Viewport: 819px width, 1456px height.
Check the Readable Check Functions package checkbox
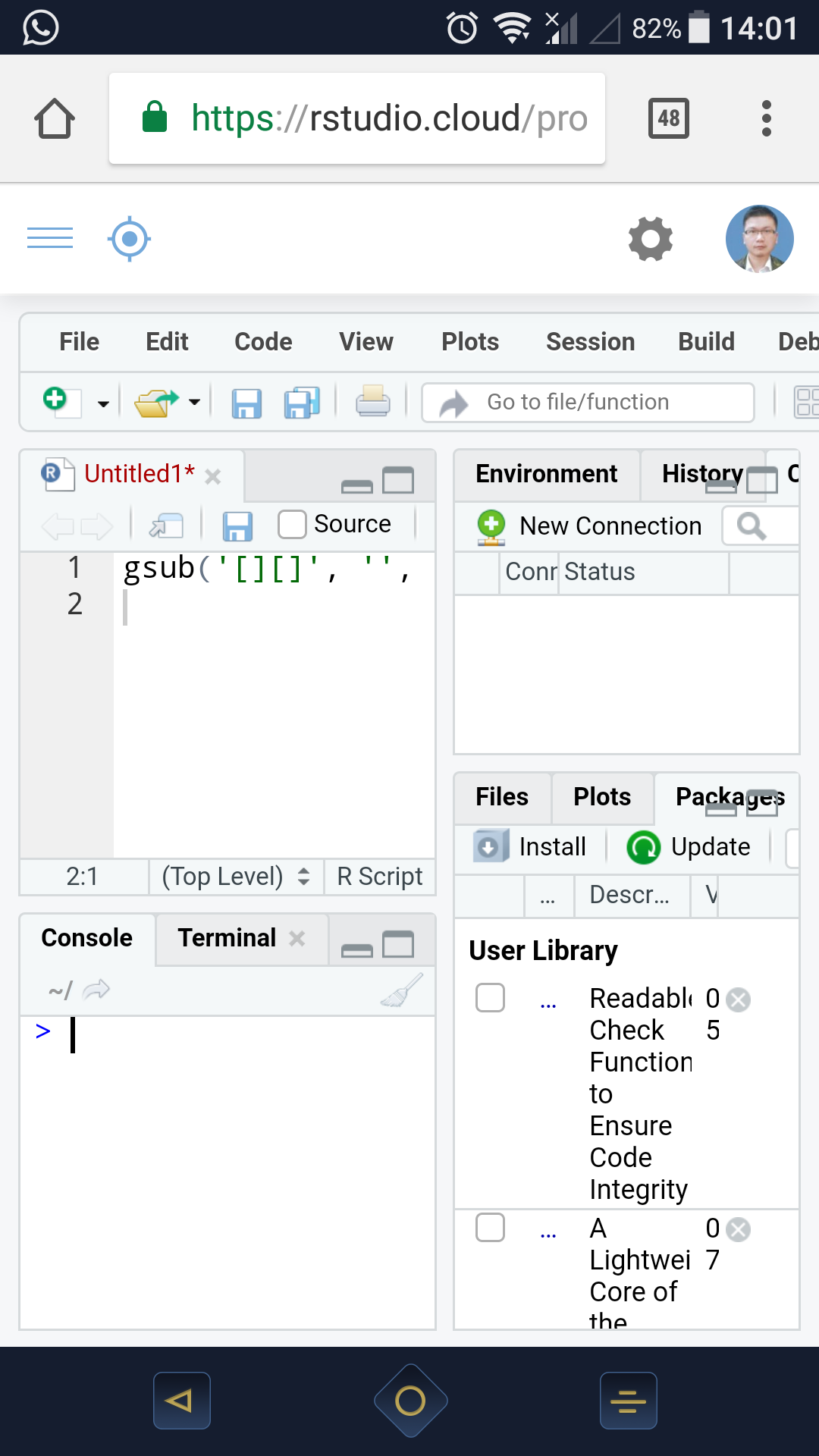pyautogui.click(x=490, y=998)
